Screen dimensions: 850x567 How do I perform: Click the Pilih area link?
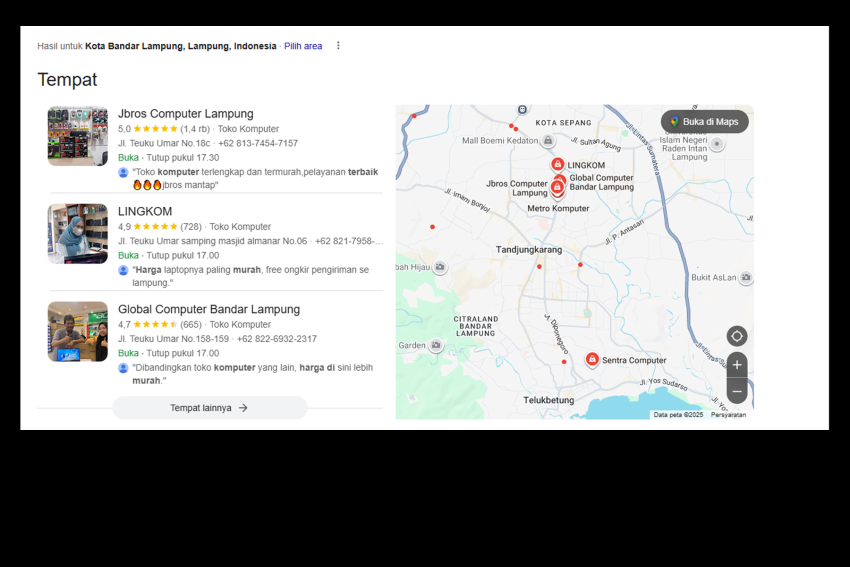point(303,46)
